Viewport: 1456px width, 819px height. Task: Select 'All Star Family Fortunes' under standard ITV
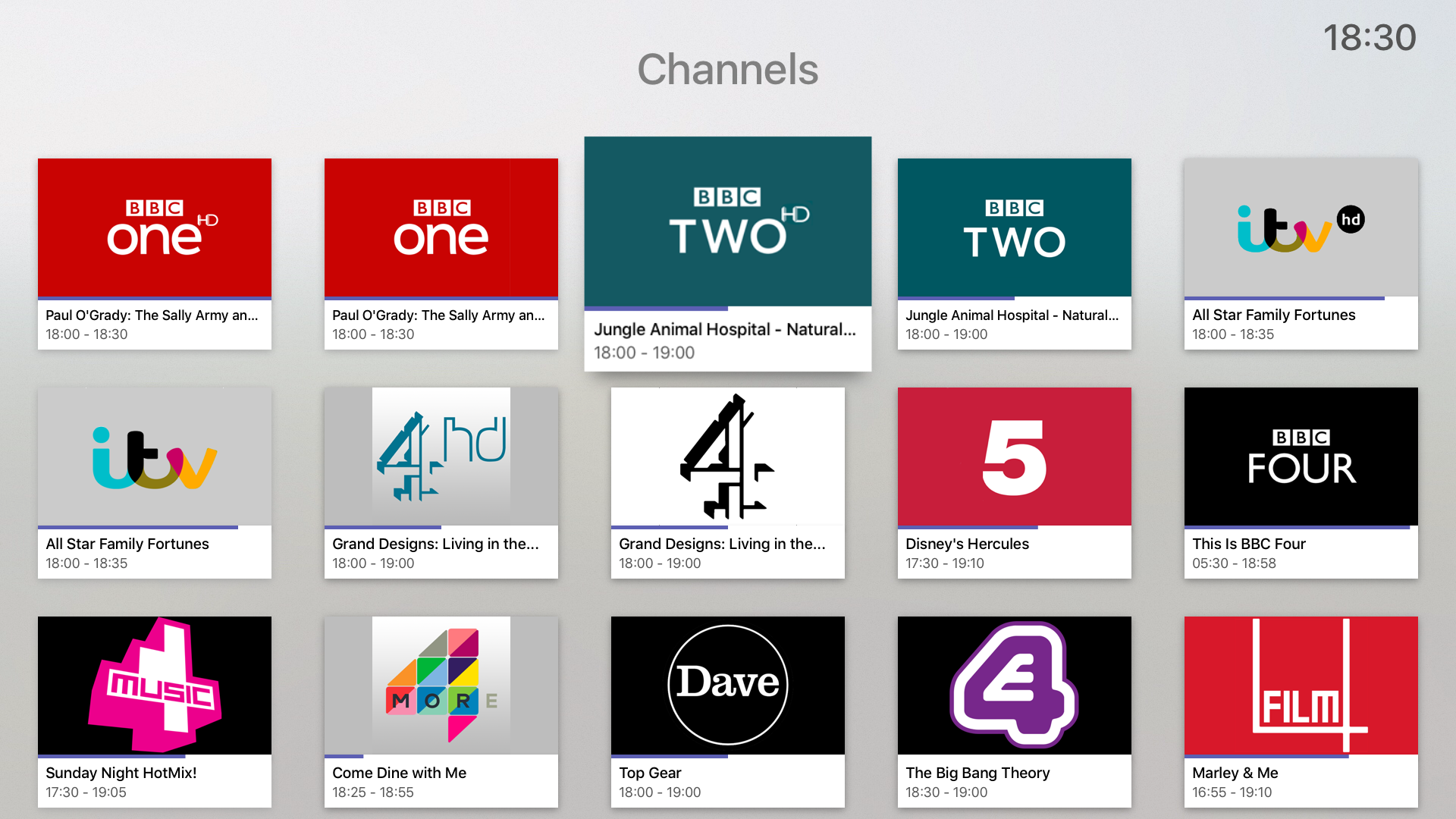(x=127, y=544)
